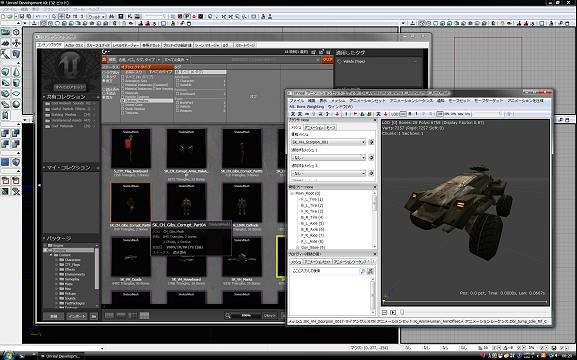Select the Cube brush builder
Image resolution: width=577 pixels, height=360 pixels.
tap(5, 72)
